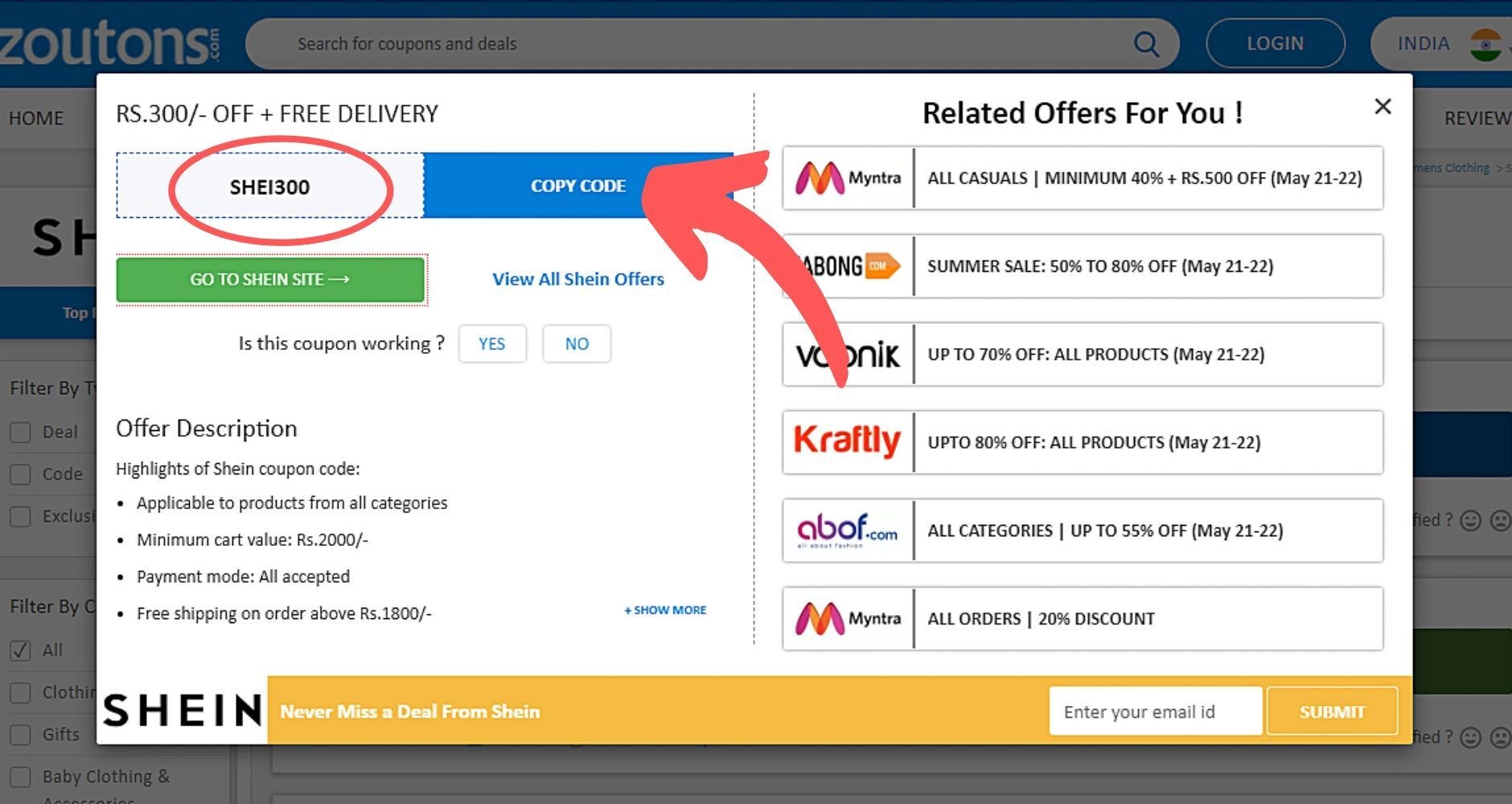
Task: Open the INDIA country selector
Action: click(1440, 43)
